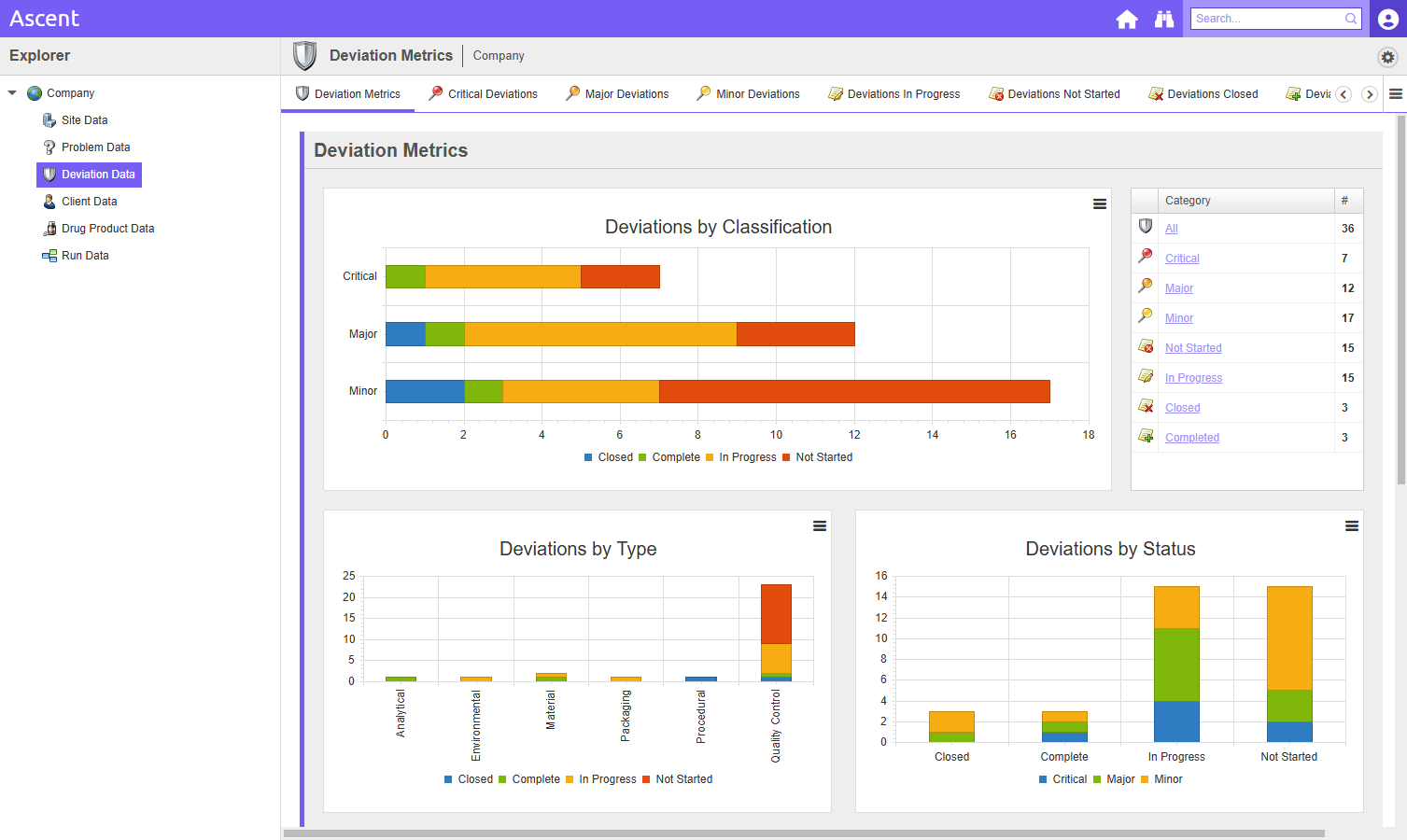Image resolution: width=1407 pixels, height=840 pixels.
Task: Click the Closed row icon
Action: point(1146,406)
